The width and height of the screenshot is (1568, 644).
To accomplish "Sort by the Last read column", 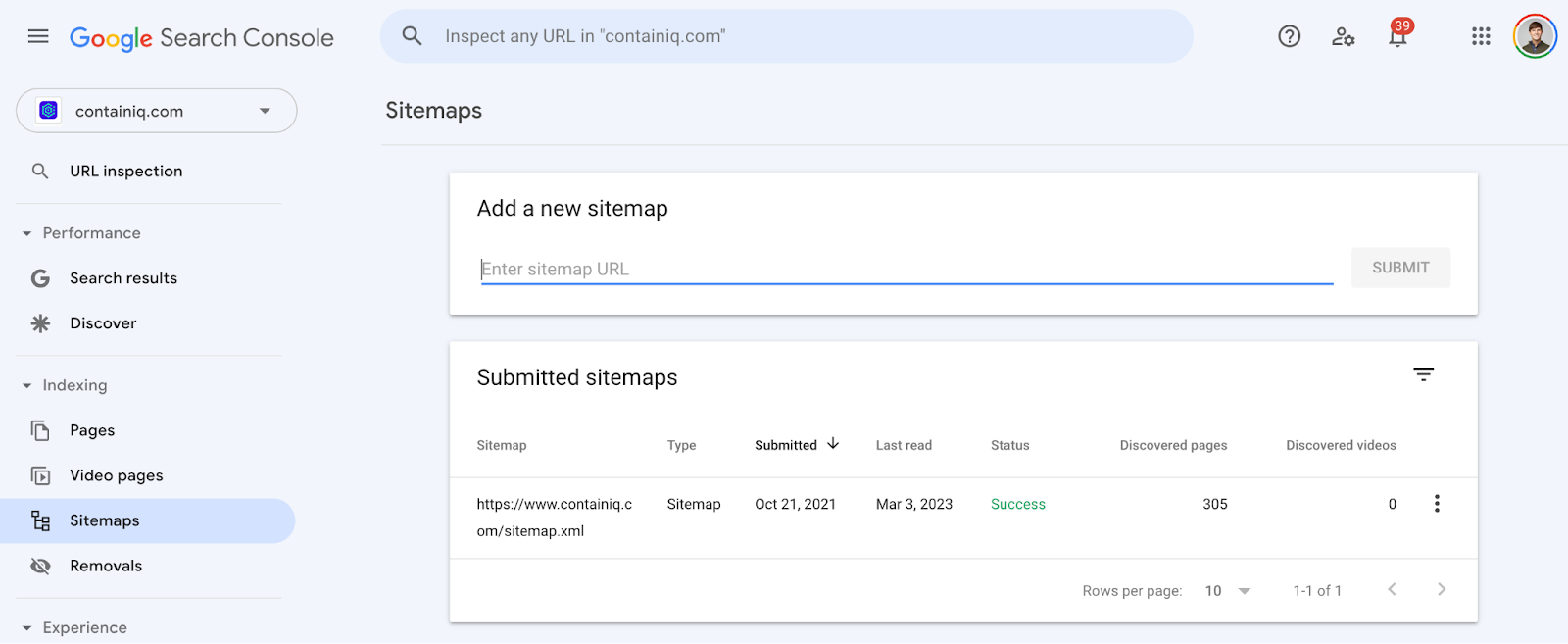I will click(904, 445).
